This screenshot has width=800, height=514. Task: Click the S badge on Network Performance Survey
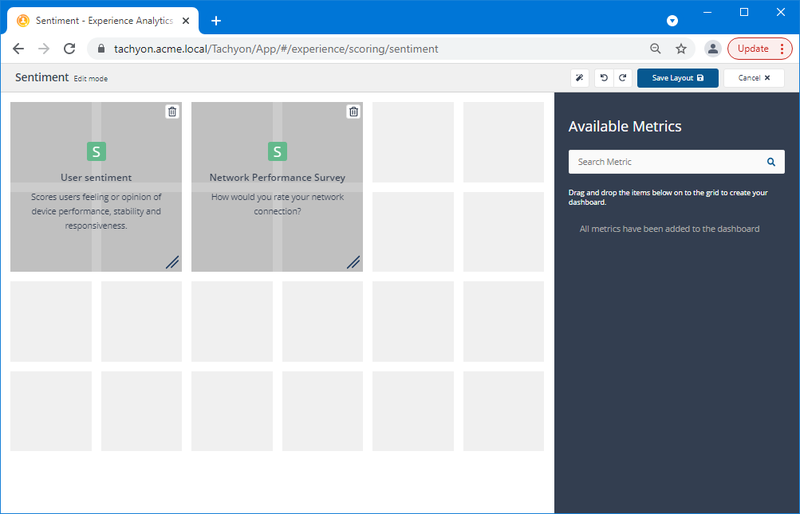coord(277,152)
